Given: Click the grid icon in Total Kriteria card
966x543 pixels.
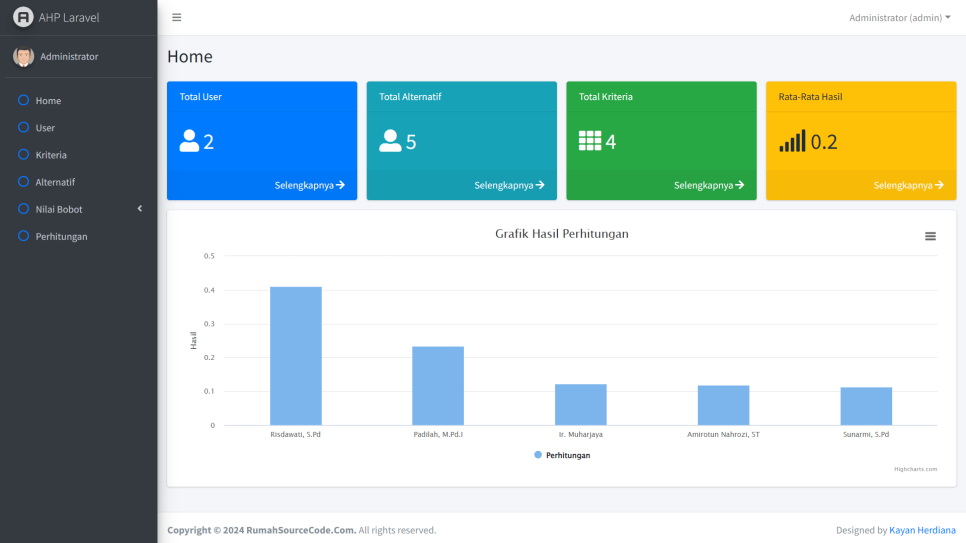Looking at the screenshot, I should click(590, 141).
